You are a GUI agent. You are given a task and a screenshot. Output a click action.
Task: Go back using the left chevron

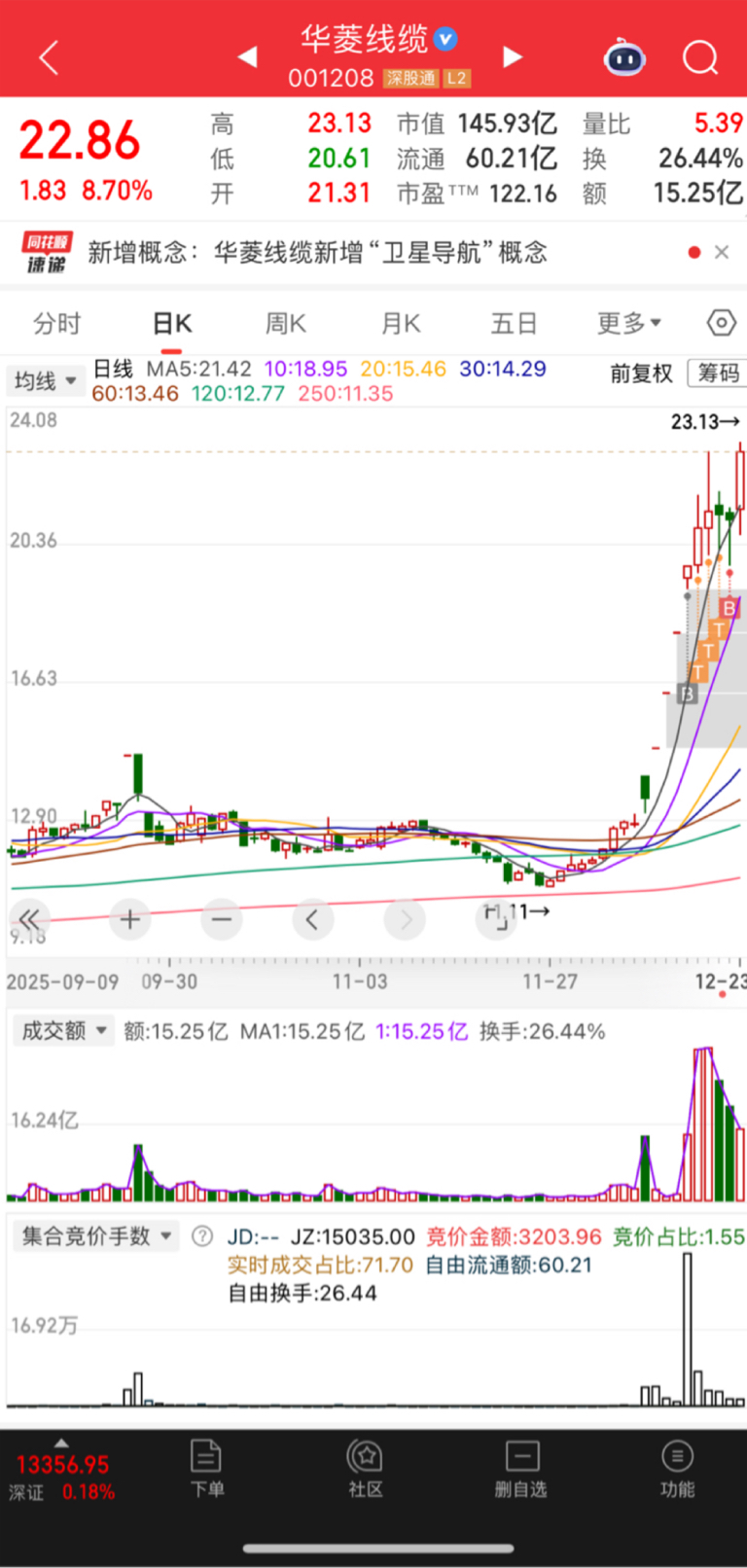(x=49, y=58)
